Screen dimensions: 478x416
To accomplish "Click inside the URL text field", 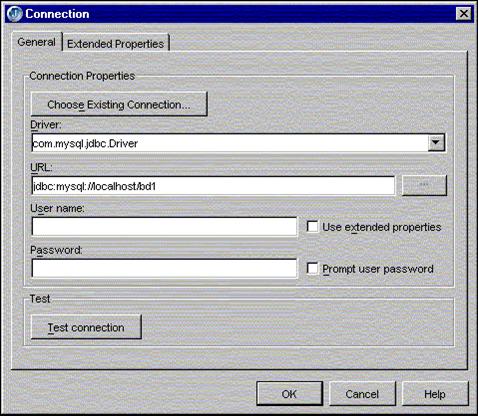I will click(213, 186).
